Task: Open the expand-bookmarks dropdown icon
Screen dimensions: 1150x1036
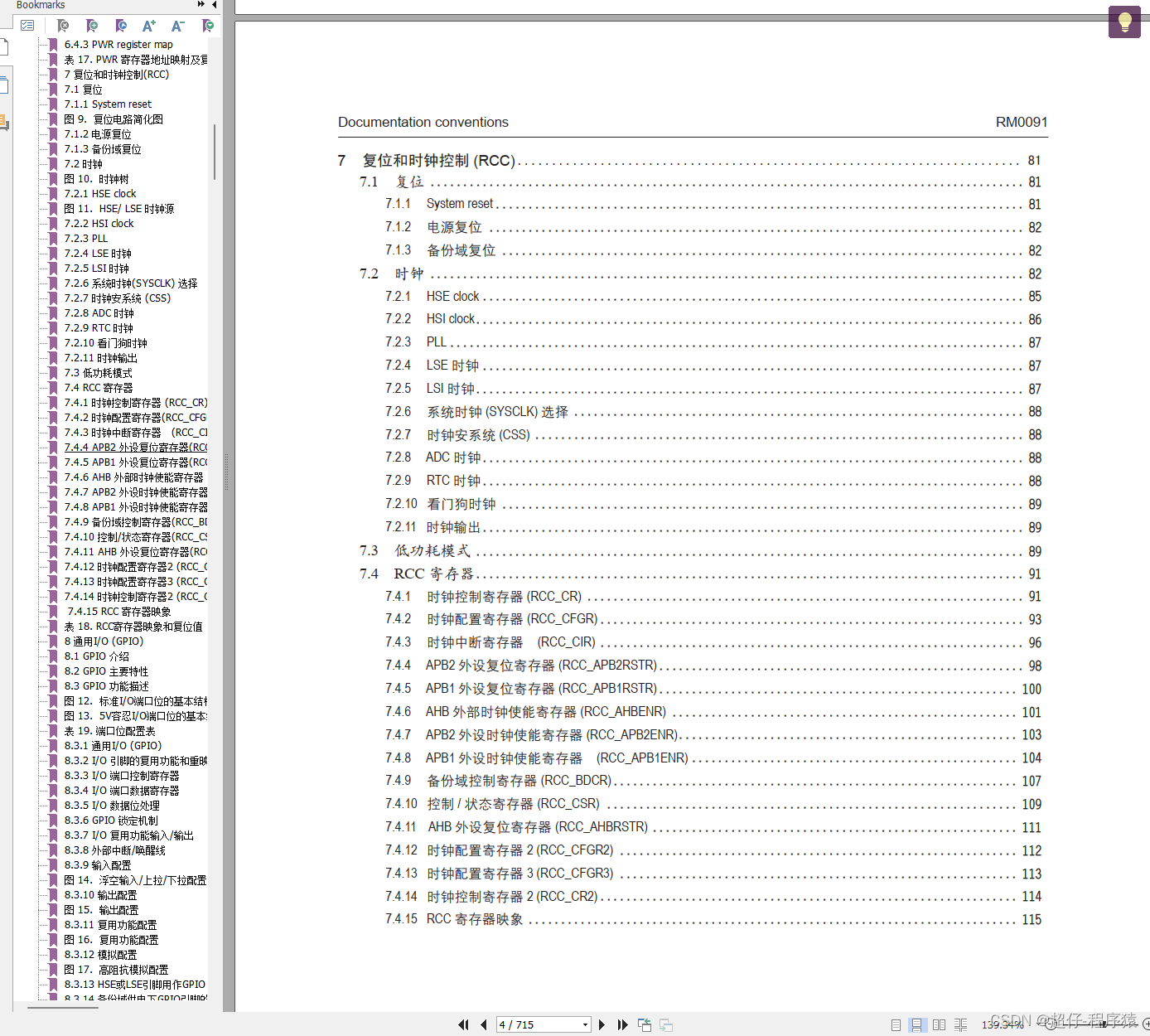Action: (208, 26)
